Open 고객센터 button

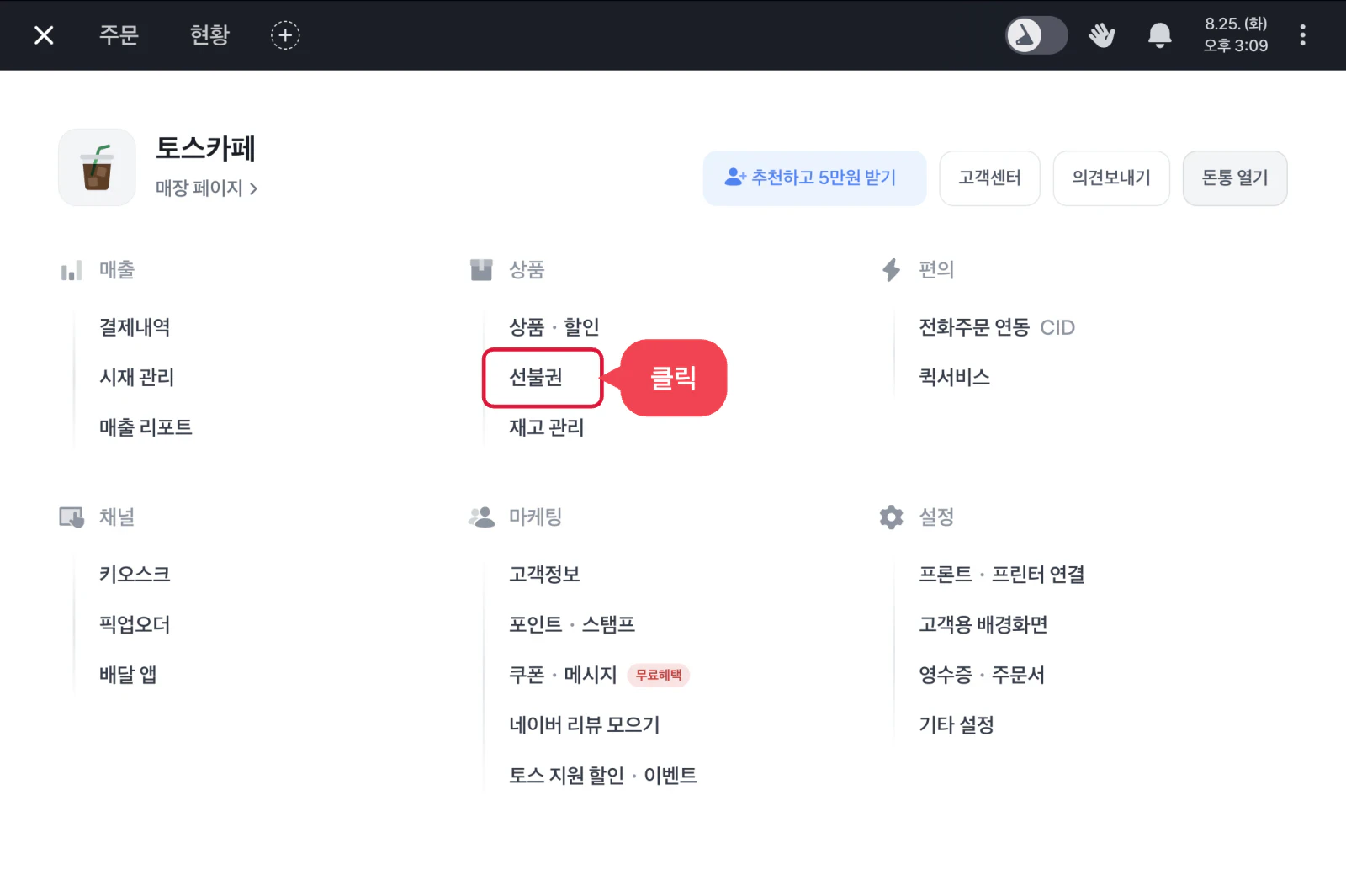(989, 178)
